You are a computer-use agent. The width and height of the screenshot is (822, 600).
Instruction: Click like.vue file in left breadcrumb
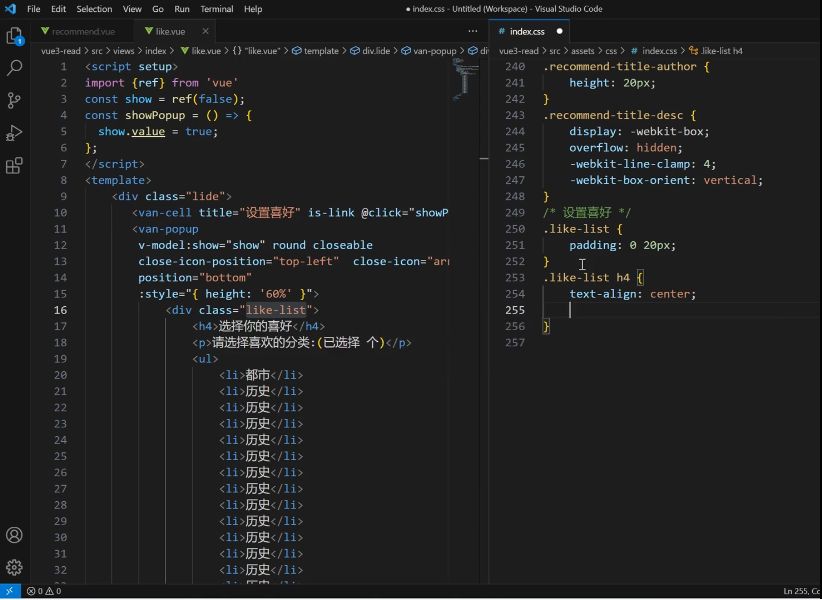coord(201,51)
